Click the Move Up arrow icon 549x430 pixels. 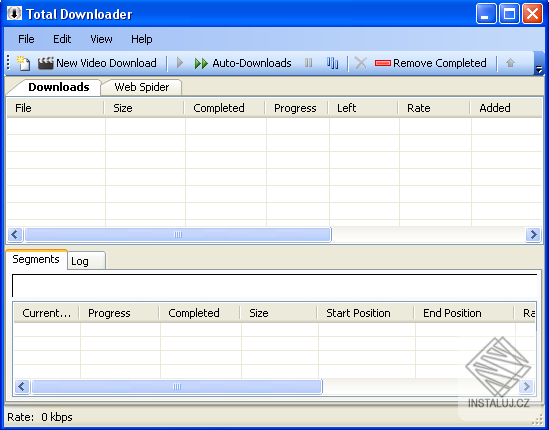[510, 63]
